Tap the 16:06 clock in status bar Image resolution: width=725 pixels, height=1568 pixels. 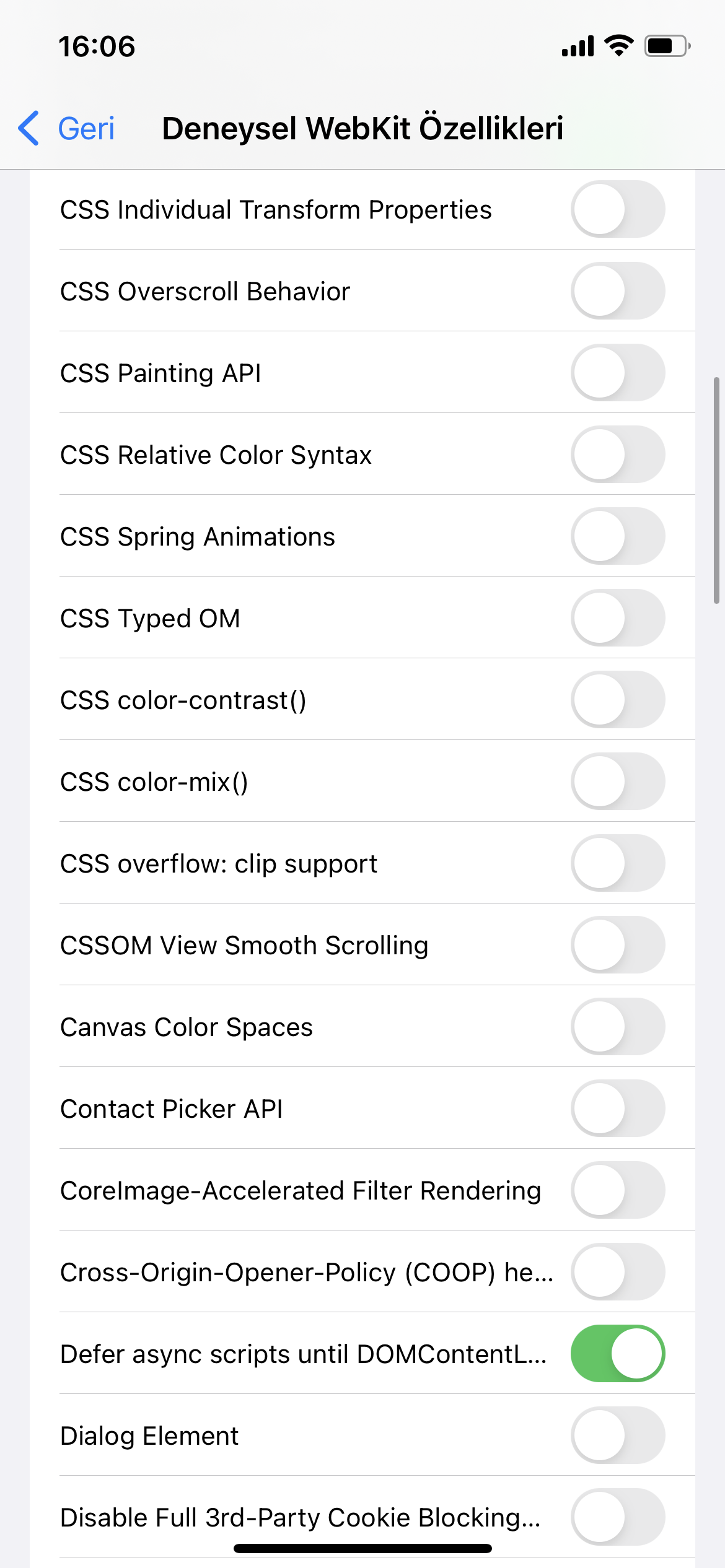coord(97,46)
